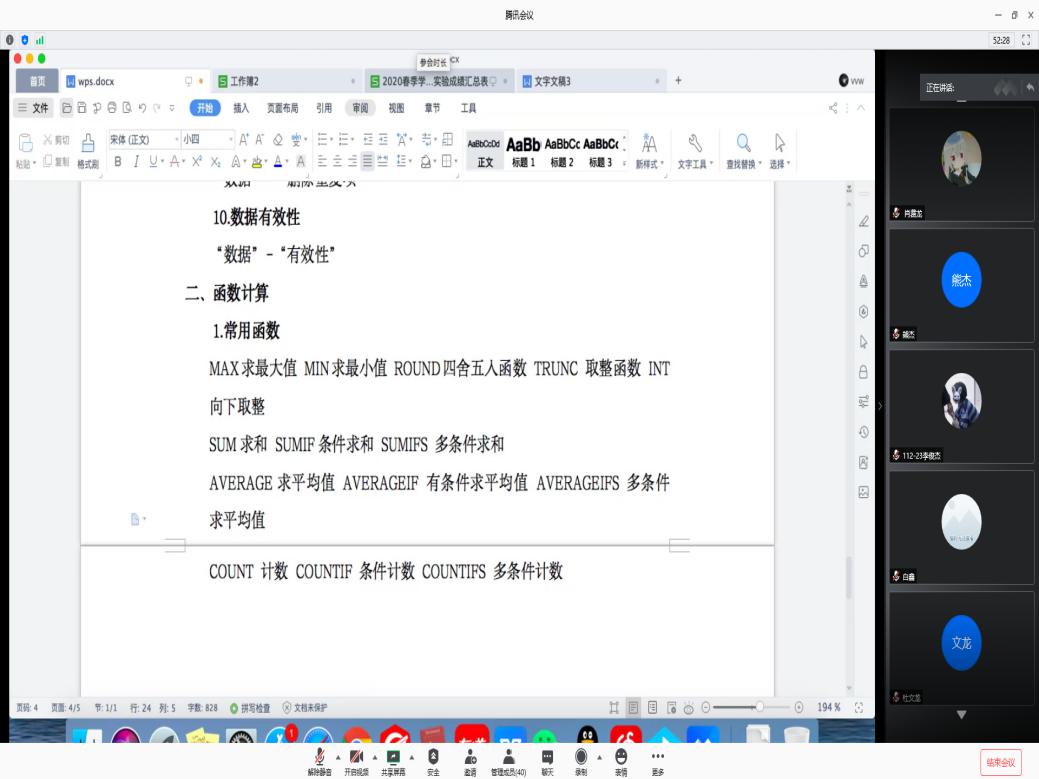Open Manage Members (40) panel
This screenshot has height=779, width=1039.
tap(508, 758)
